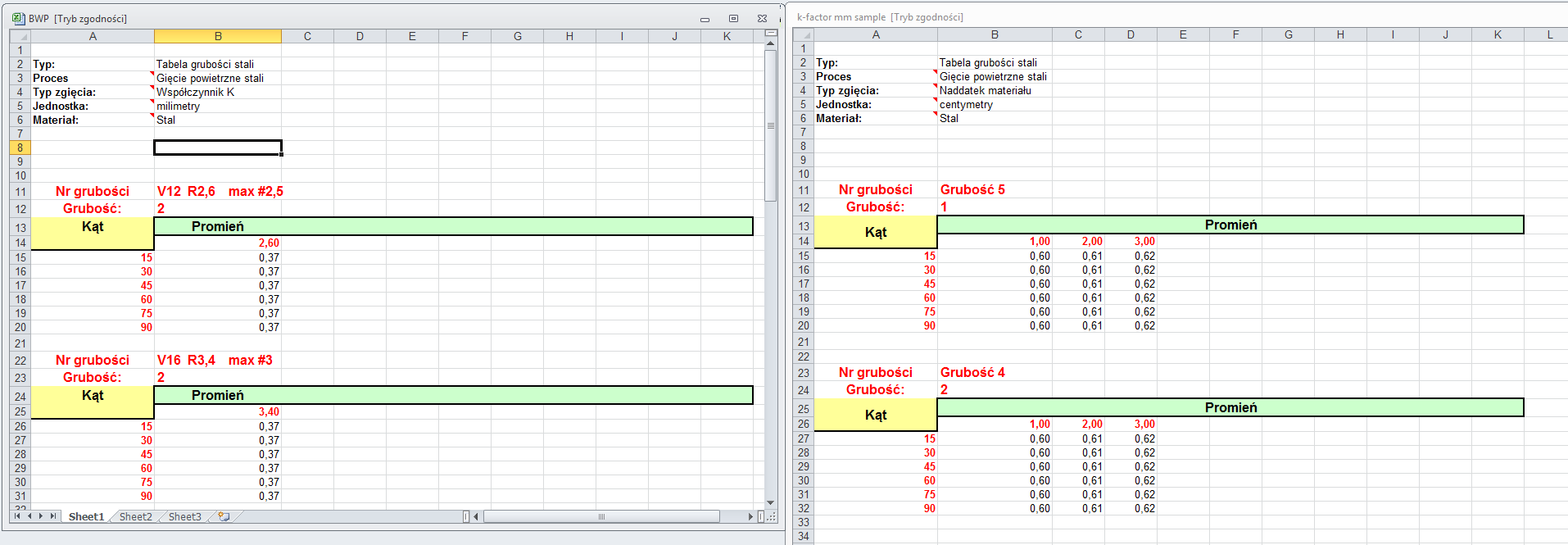Click the vertical split box above the BWP scrollbar
Screen dimensions: 1568x545
pos(770,33)
